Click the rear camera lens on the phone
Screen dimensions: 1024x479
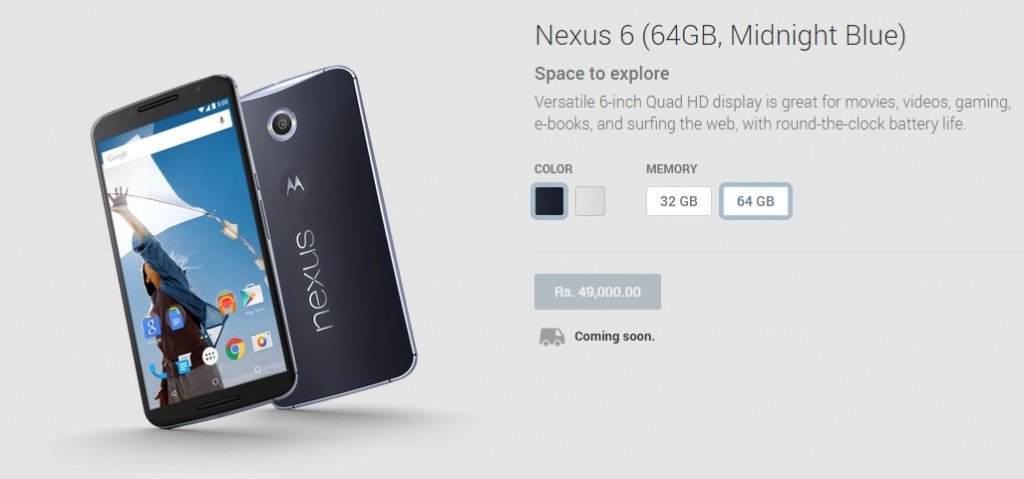(x=282, y=123)
